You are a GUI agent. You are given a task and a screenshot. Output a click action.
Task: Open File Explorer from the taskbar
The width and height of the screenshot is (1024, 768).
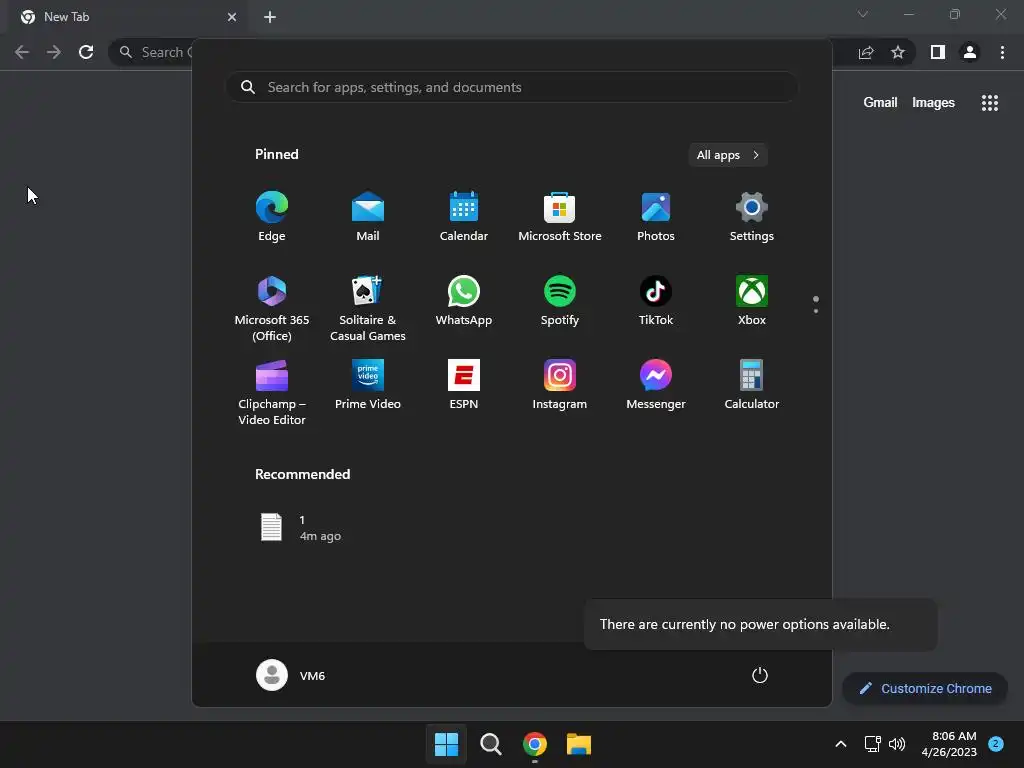[x=579, y=744]
